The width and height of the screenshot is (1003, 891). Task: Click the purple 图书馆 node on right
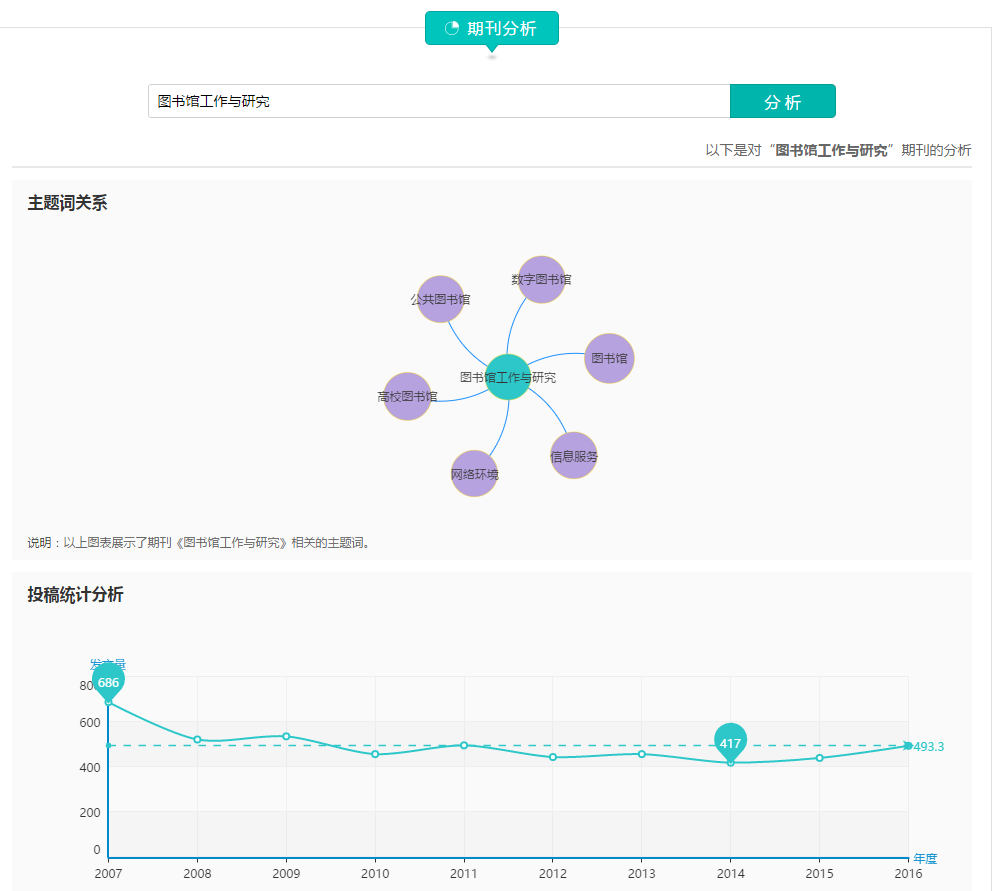tap(609, 358)
